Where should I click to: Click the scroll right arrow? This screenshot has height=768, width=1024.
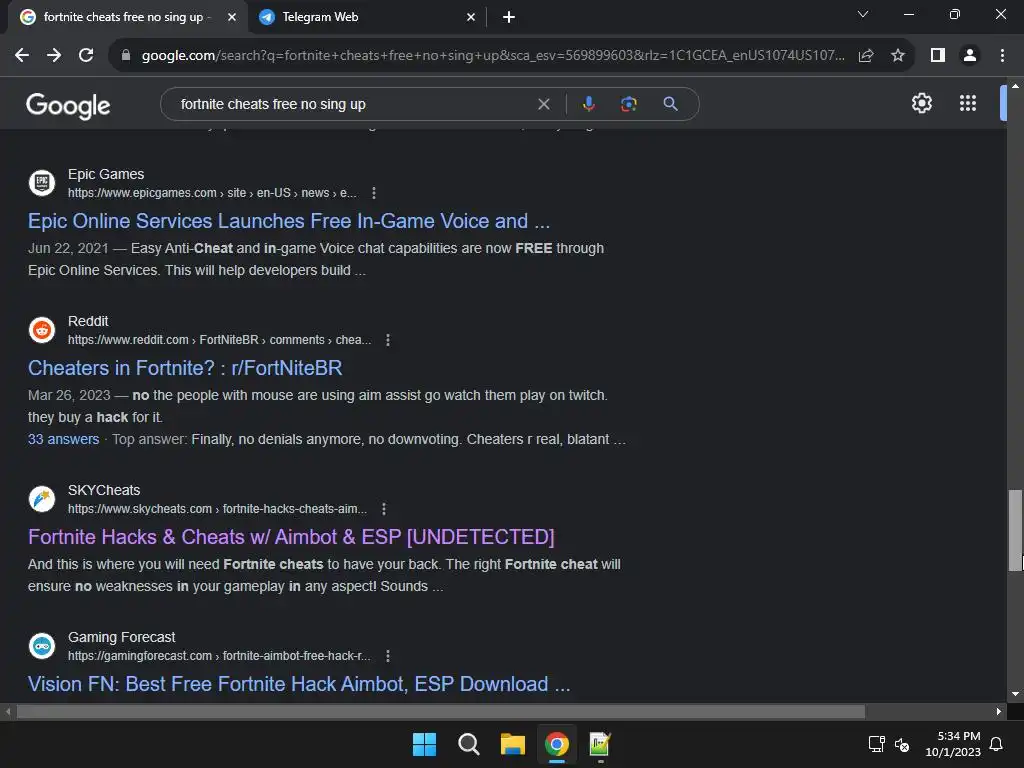(999, 711)
